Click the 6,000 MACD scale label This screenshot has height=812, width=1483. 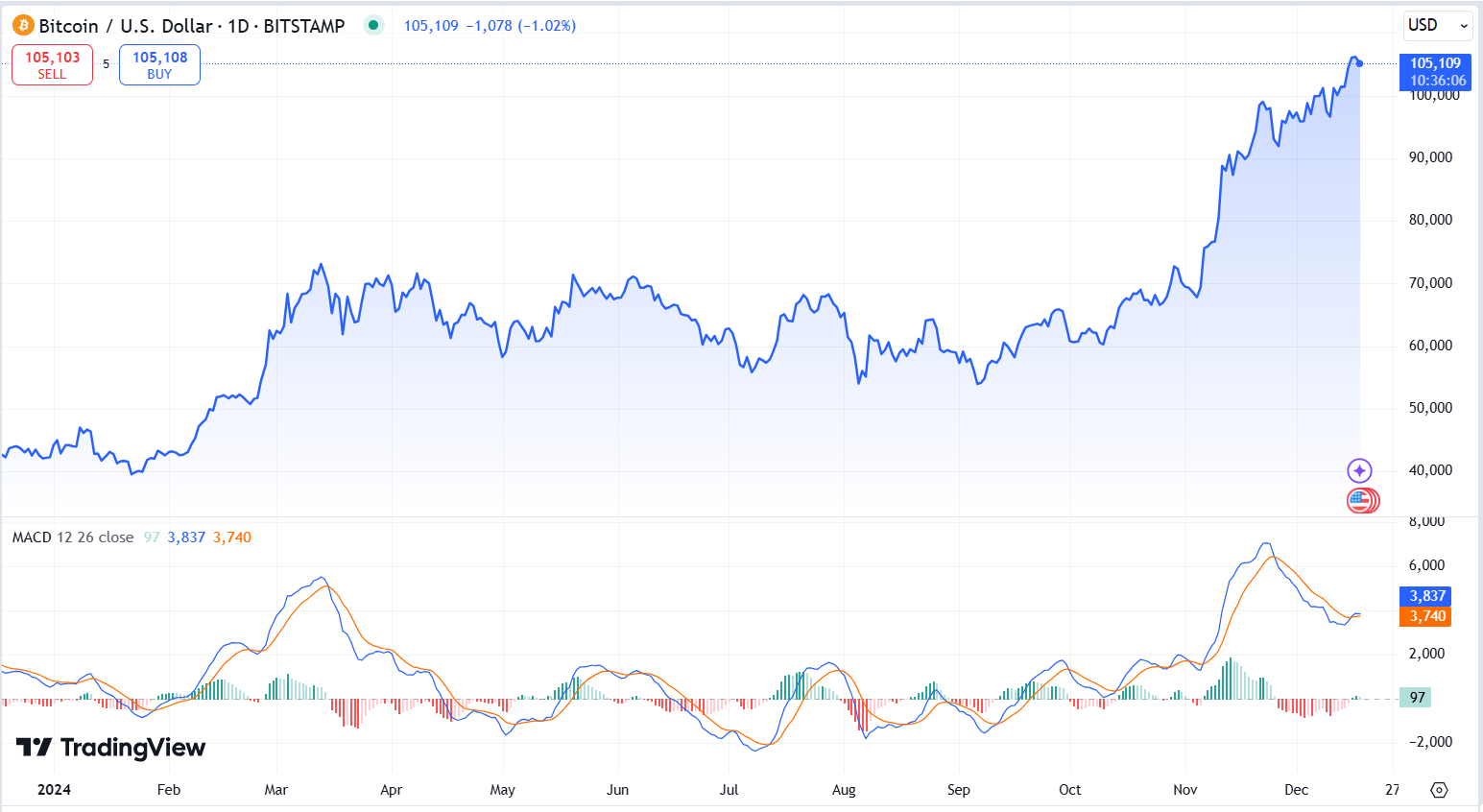tap(1426, 565)
